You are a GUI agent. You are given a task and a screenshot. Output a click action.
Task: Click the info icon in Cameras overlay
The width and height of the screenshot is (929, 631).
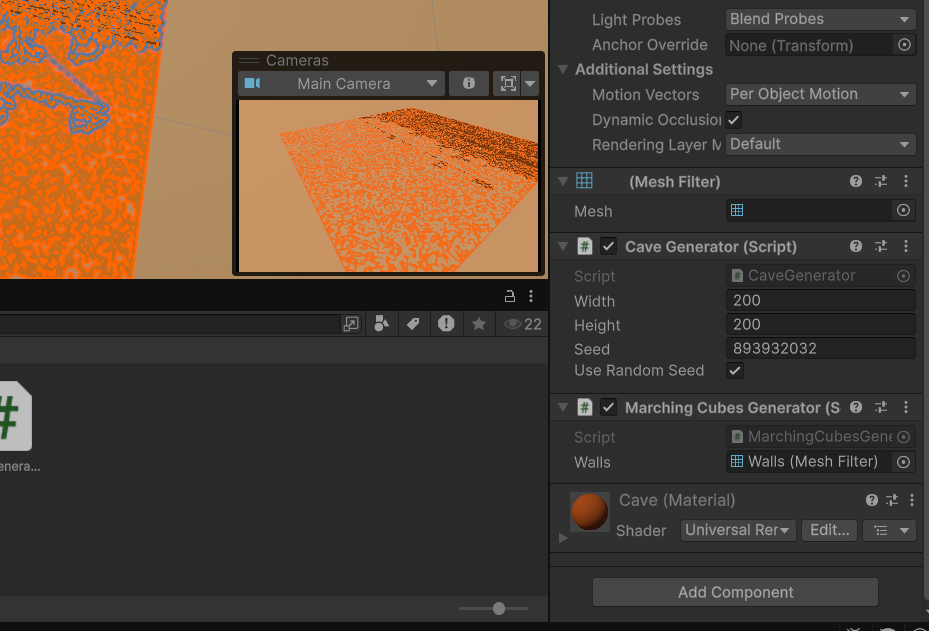(468, 84)
